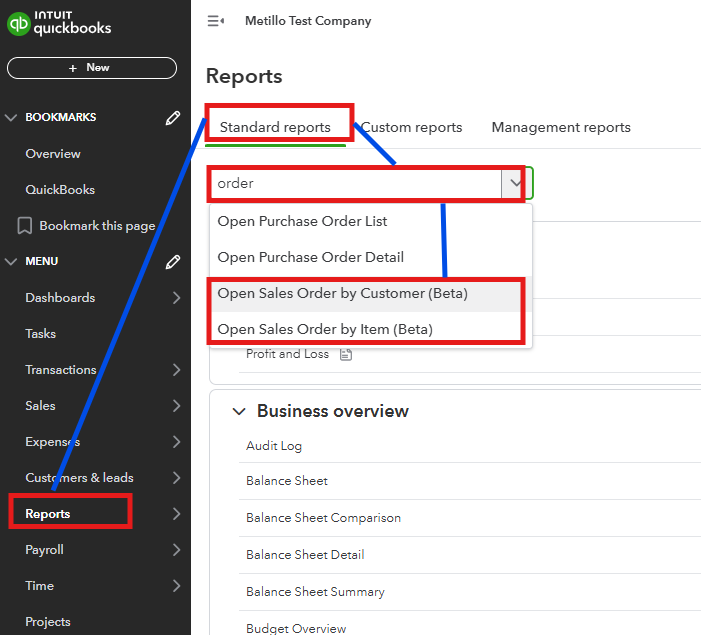Switch to Custom reports tab
The width and height of the screenshot is (701, 635).
tap(411, 127)
